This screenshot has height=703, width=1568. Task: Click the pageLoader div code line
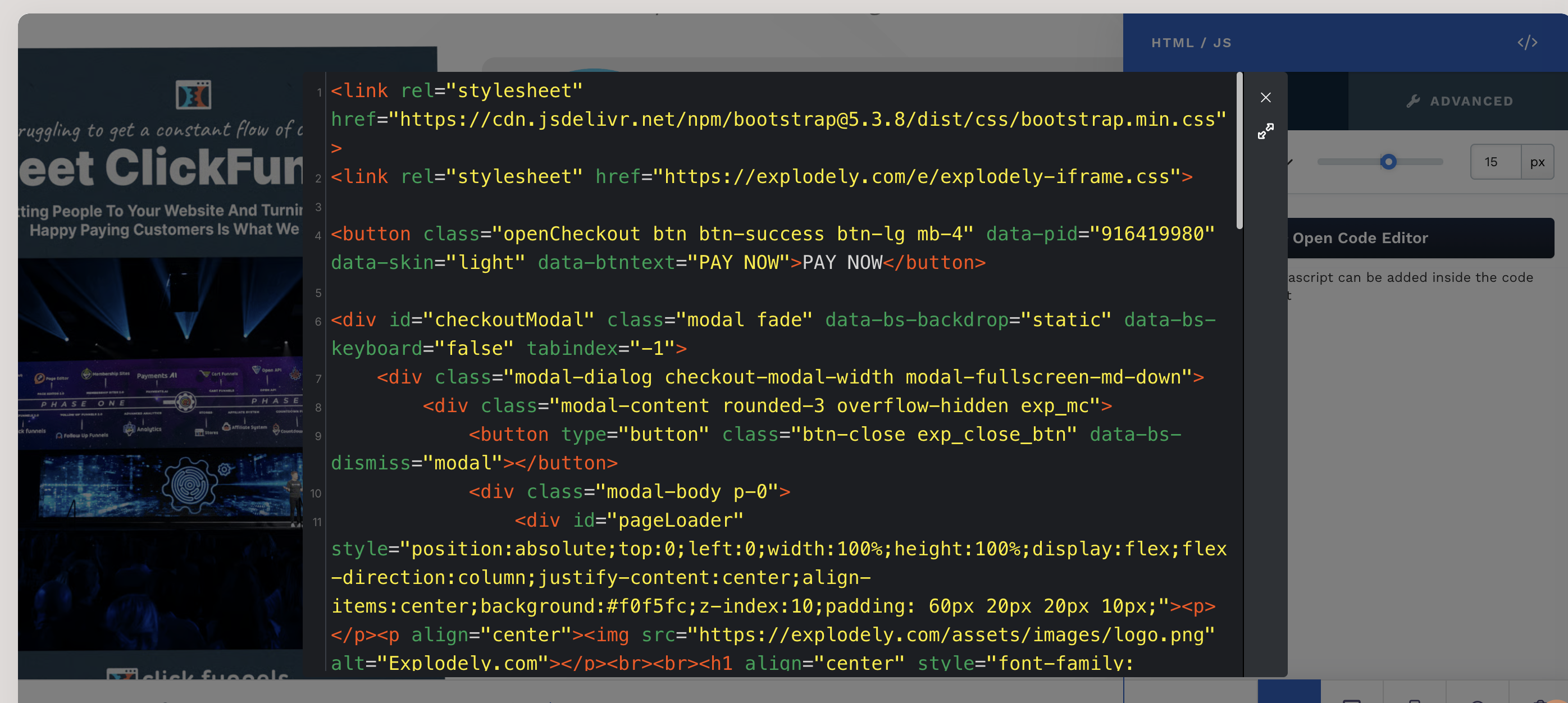click(x=629, y=521)
